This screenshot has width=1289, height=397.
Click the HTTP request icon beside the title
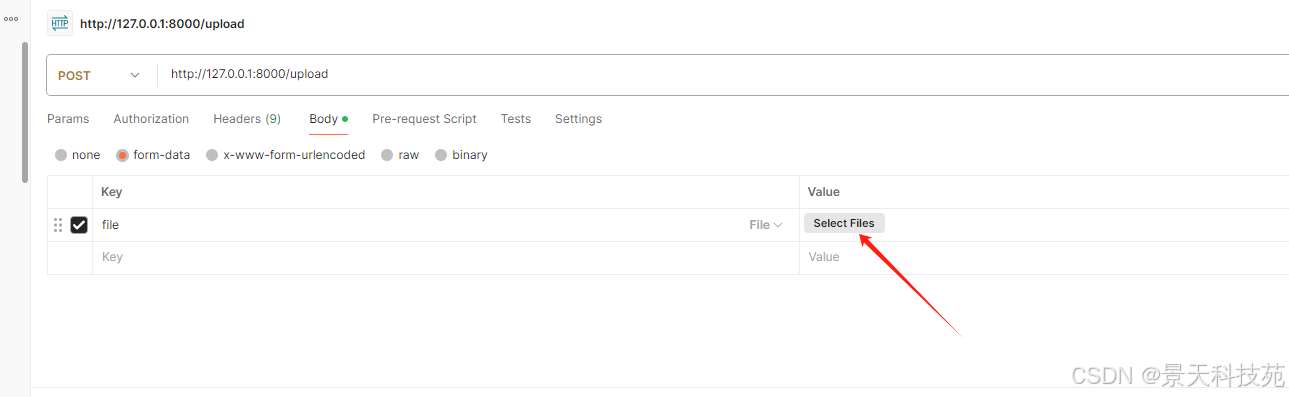pyautogui.click(x=60, y=23)
